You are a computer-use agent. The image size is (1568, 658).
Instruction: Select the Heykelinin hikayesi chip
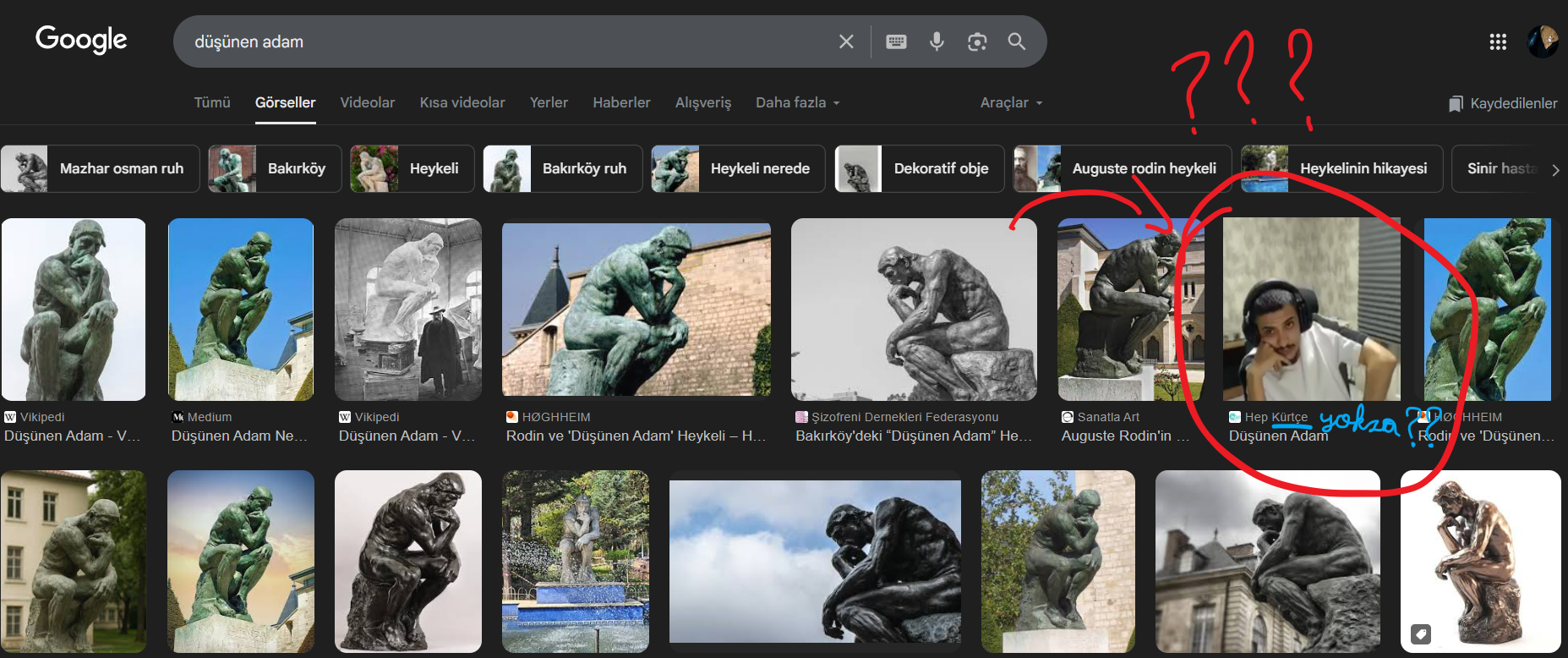[x=1342, y=168]
